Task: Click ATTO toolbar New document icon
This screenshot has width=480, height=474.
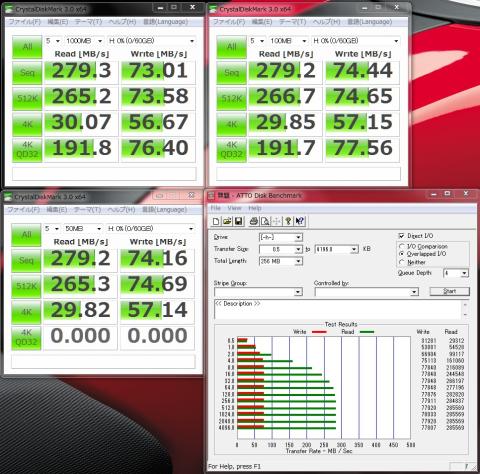Action: pyautogui.click(x=216, y=221)
